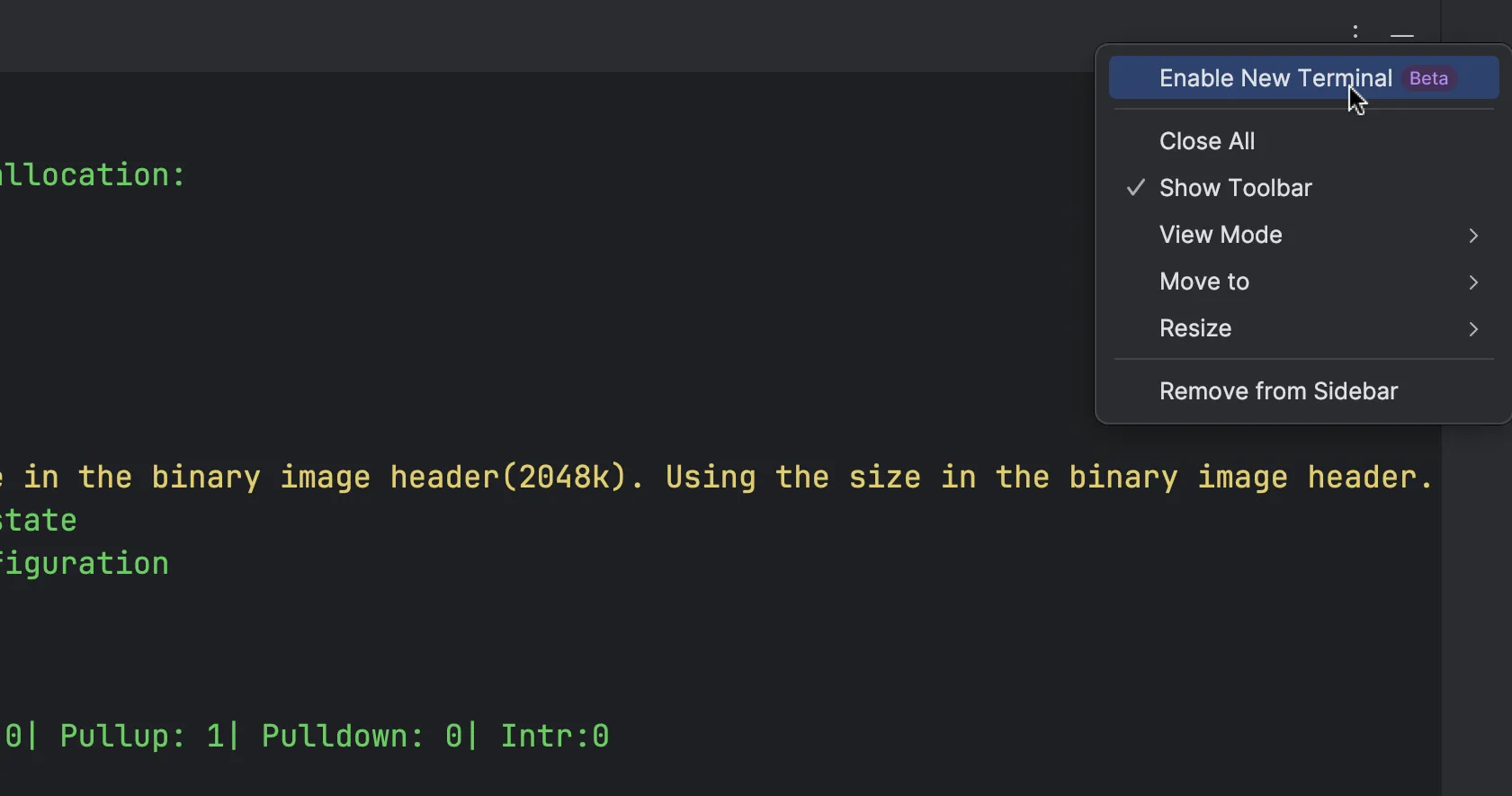Click the View Mode menu label
This screenshot has height=796, width=1512.
pyautogui.click(x=1221, y=235)
